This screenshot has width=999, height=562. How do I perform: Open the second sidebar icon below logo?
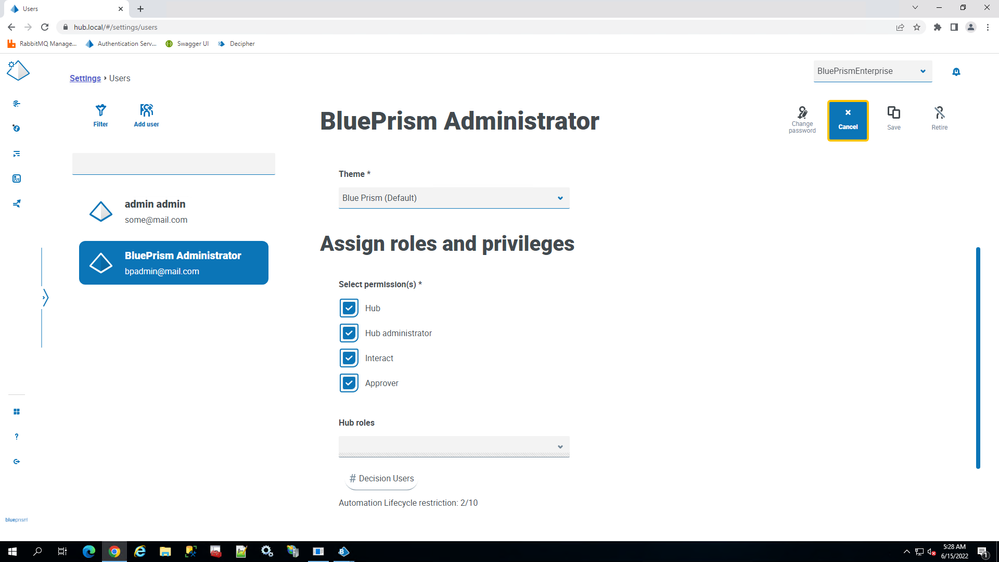tap(17, 128)
